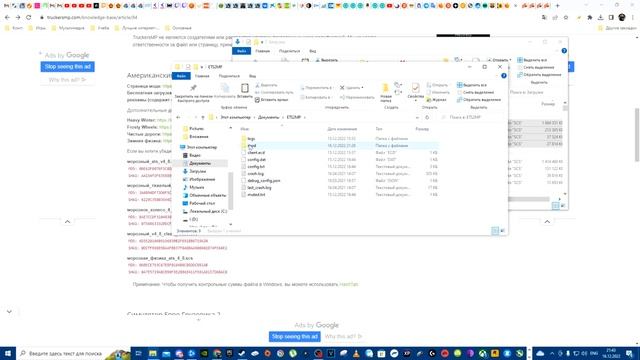Open Свойства in ETS2MP ribbon

[x=416, y=91]
